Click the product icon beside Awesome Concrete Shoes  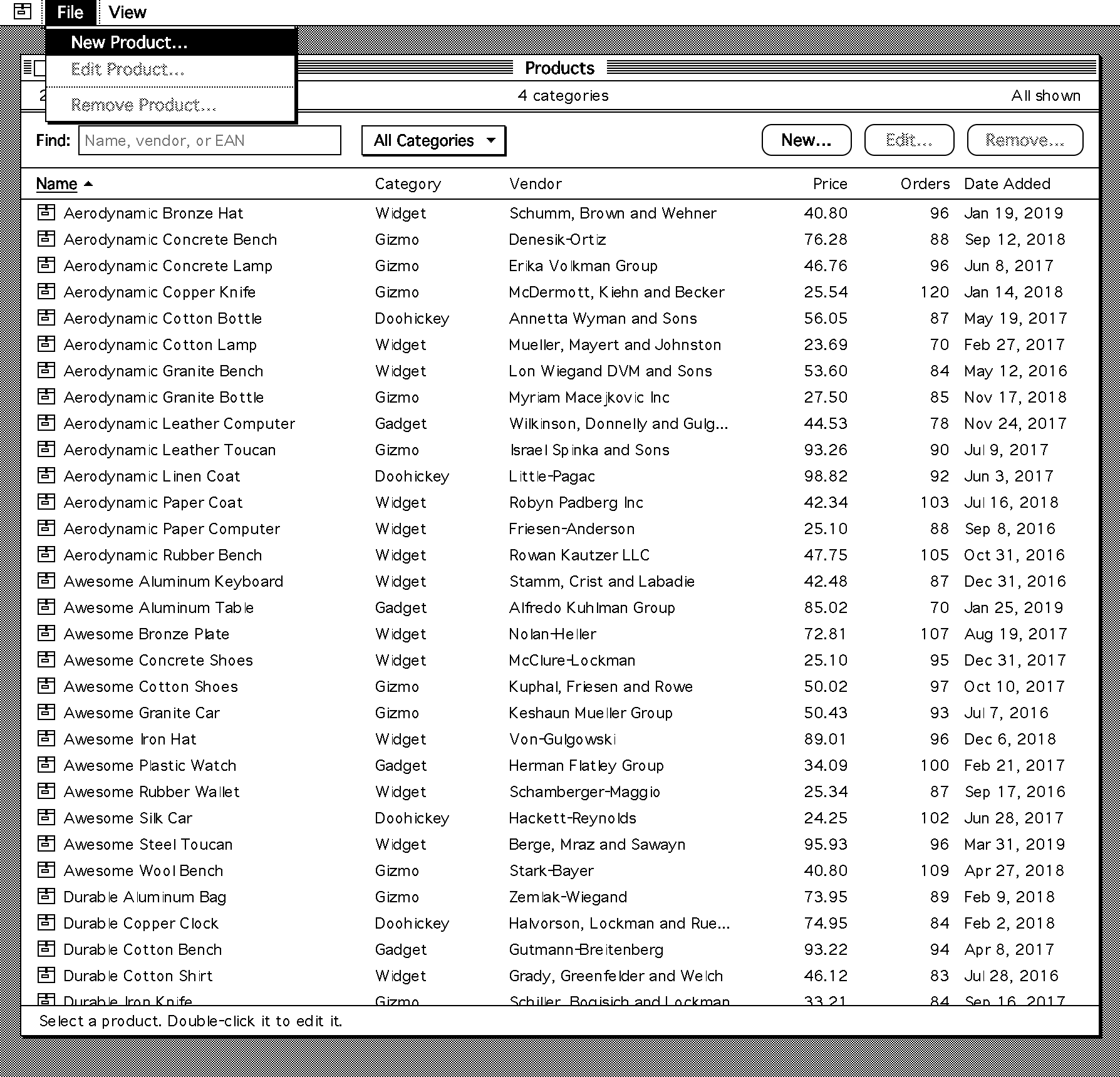tap(46, 659)
